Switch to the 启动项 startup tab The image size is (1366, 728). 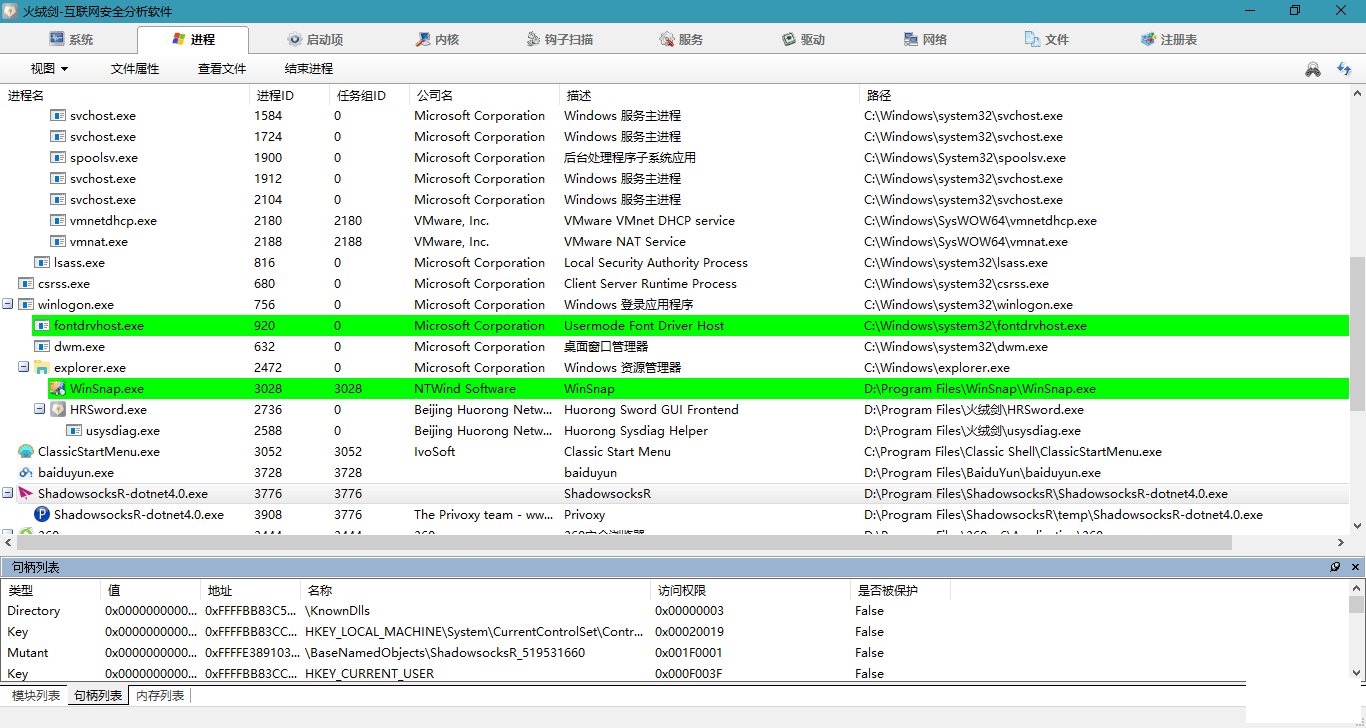(314, 40)
